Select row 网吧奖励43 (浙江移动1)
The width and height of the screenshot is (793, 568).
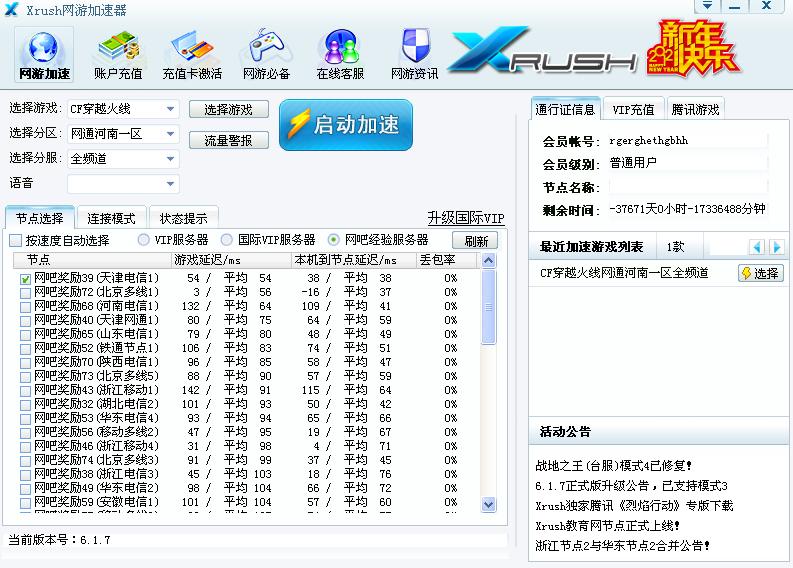[x=247, y=390]
